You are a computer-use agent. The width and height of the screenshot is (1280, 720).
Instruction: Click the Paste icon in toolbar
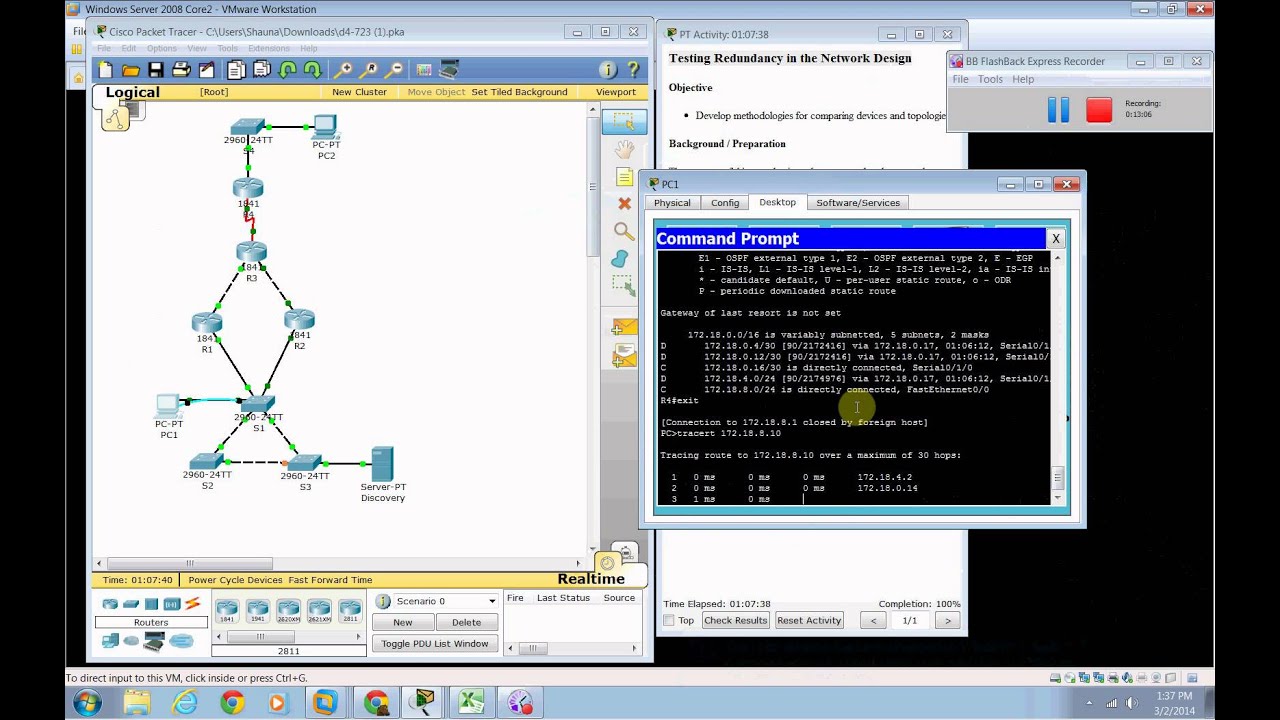tap(261, 70)
